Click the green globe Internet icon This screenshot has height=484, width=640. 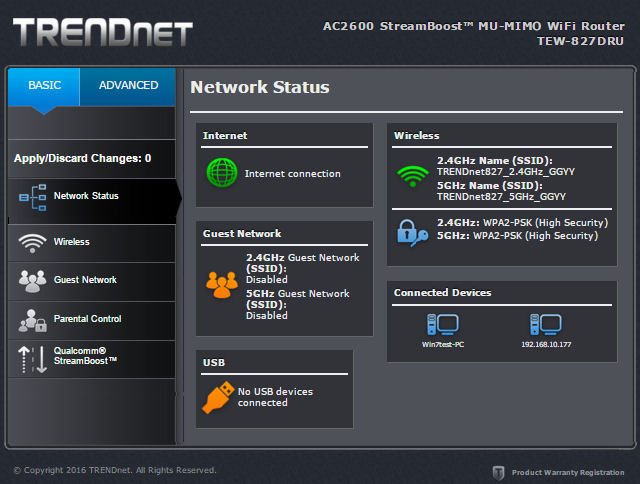coord(222,173)
